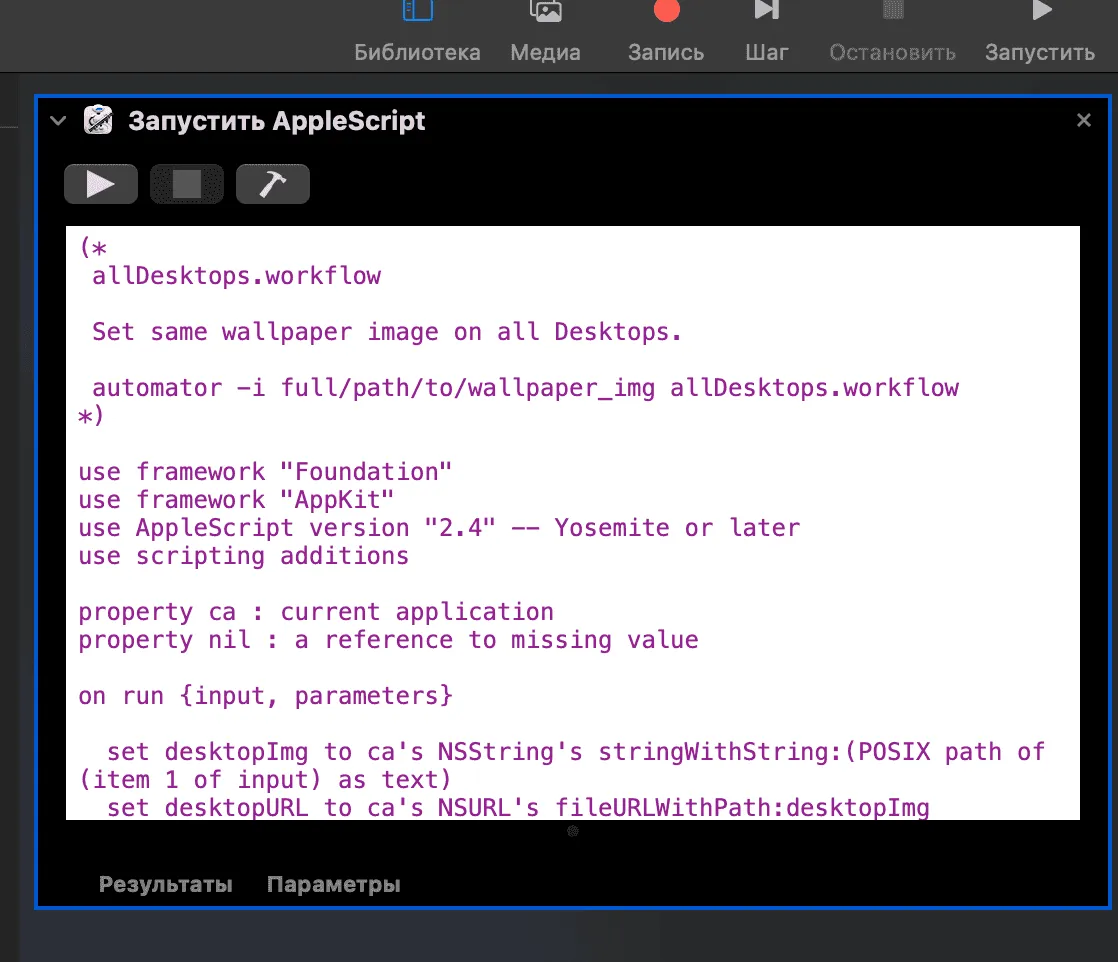This screenshot has height=962, width=1118.
Task: Compile the script using the hammer icon
Action: pyautogui.click(x=273, y=183)
